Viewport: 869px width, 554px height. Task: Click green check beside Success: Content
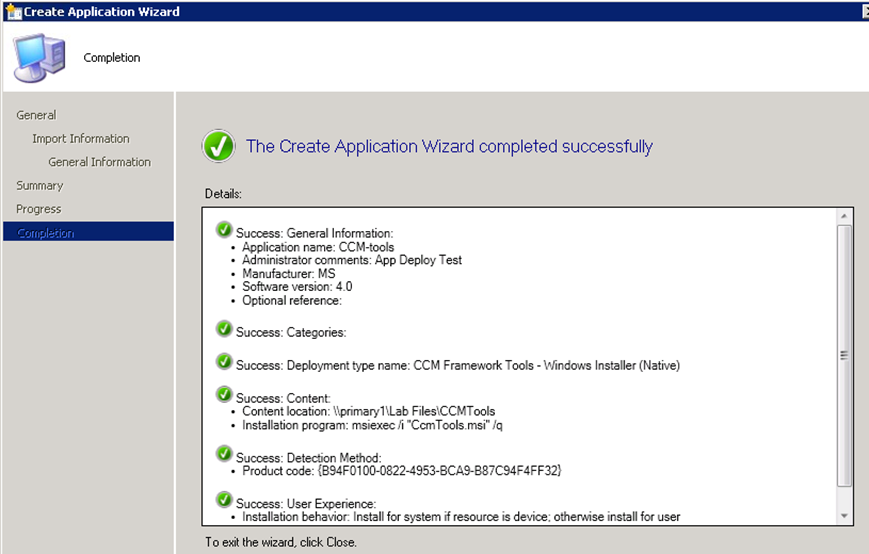tap(224, 394)
